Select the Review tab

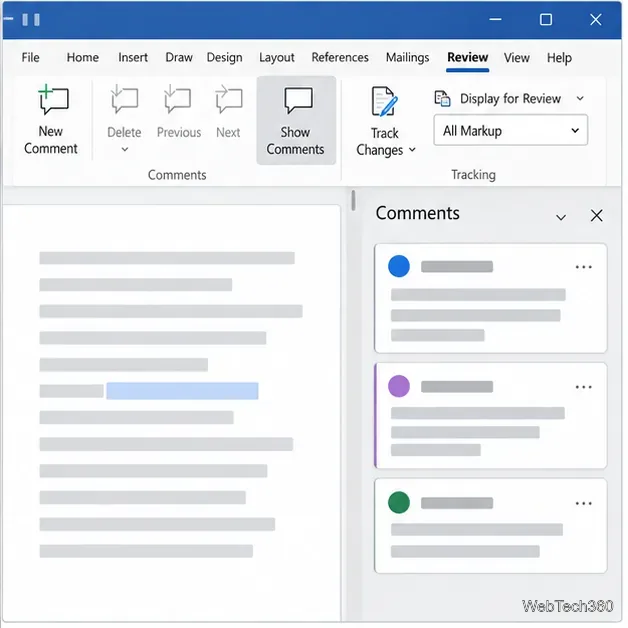click(x=467, y=58)
